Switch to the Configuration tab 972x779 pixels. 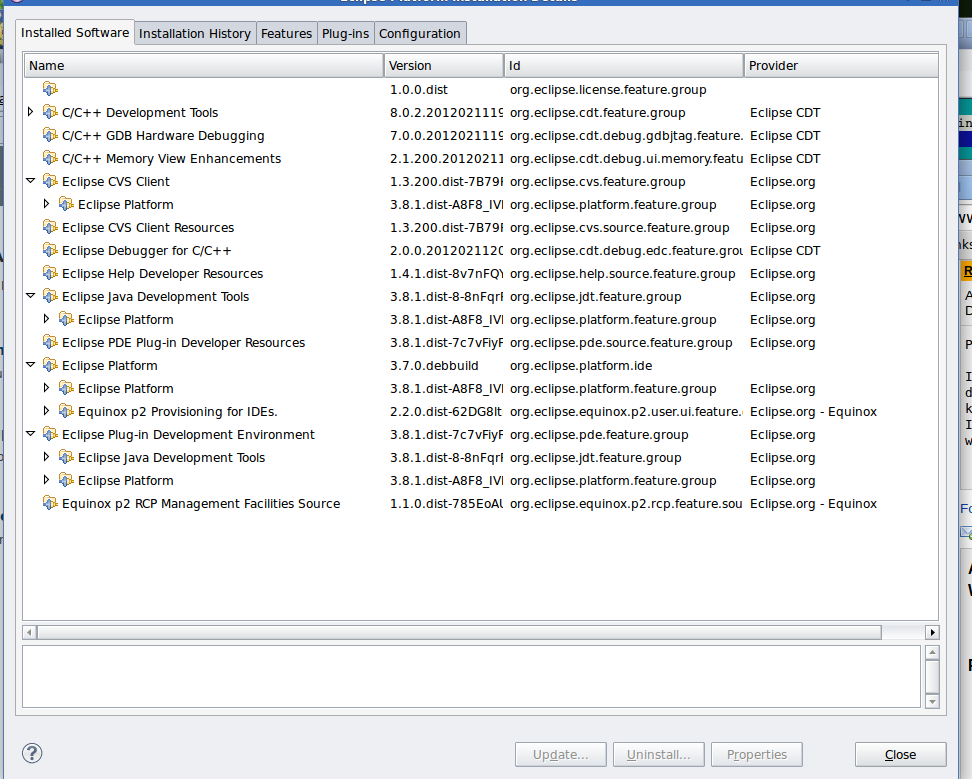(x=420, y=33)
